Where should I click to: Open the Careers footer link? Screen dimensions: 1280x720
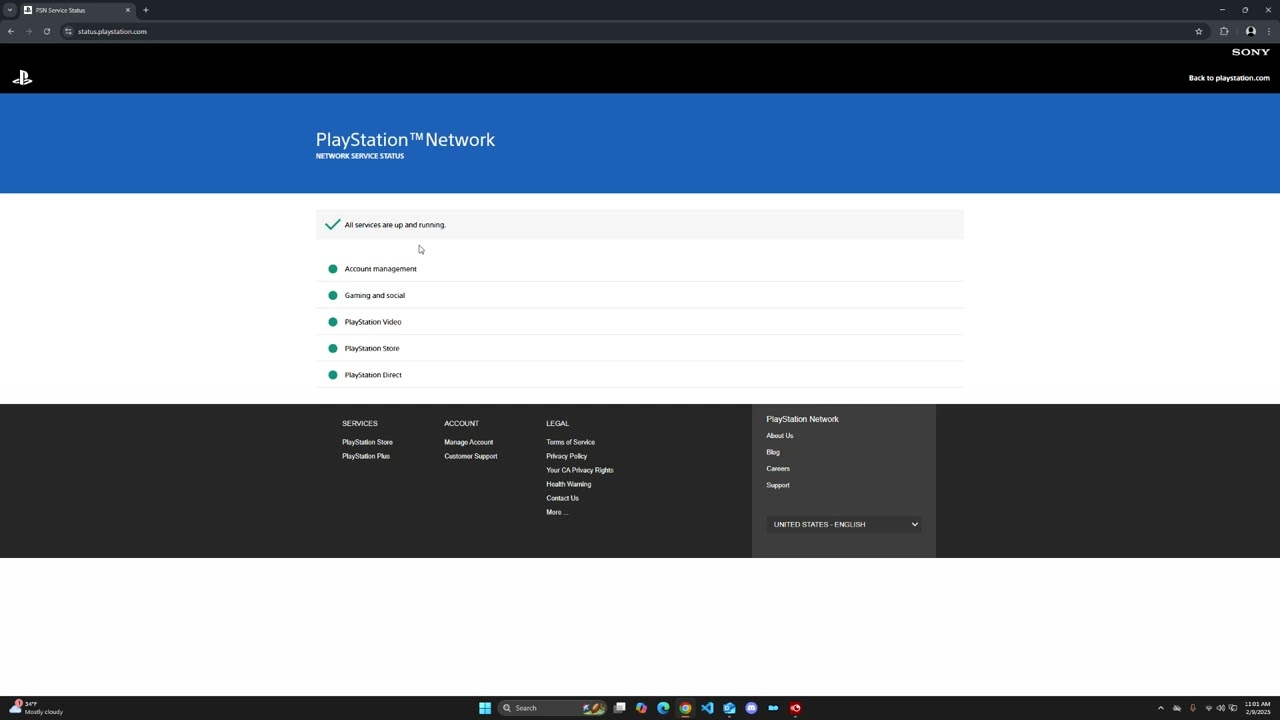click(778, 469)
